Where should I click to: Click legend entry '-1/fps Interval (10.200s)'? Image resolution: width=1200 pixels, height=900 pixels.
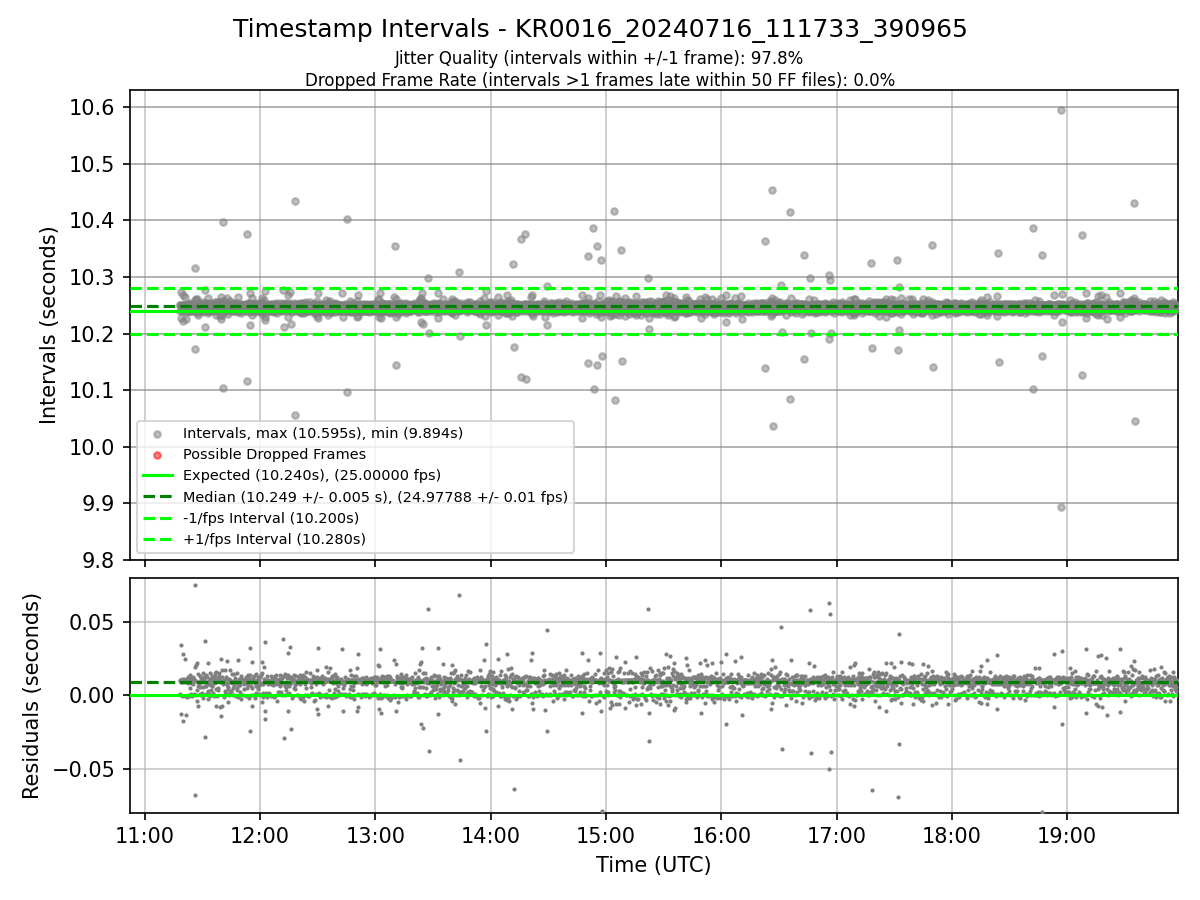(271, 518)
